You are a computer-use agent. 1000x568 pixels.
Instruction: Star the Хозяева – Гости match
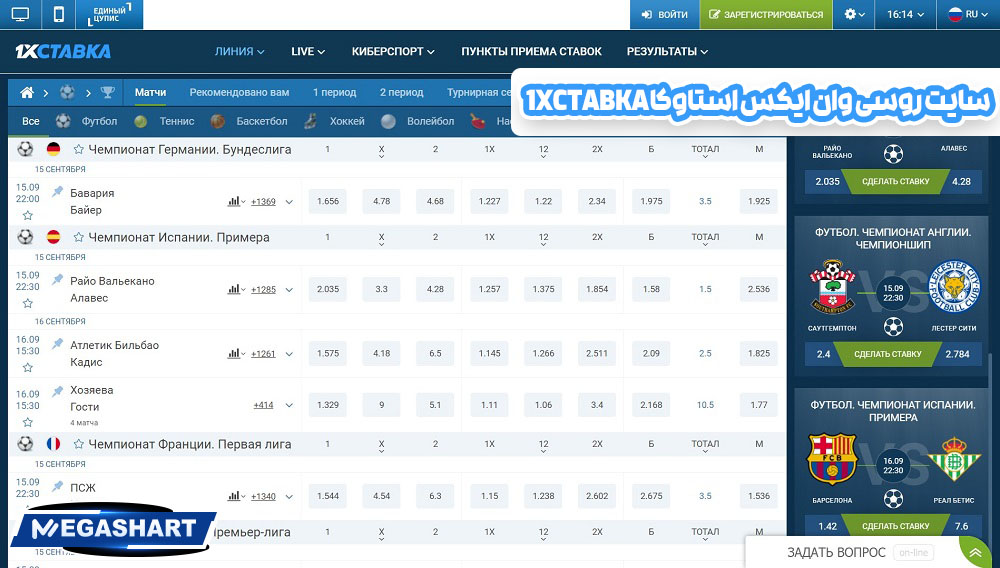point(27,422)
